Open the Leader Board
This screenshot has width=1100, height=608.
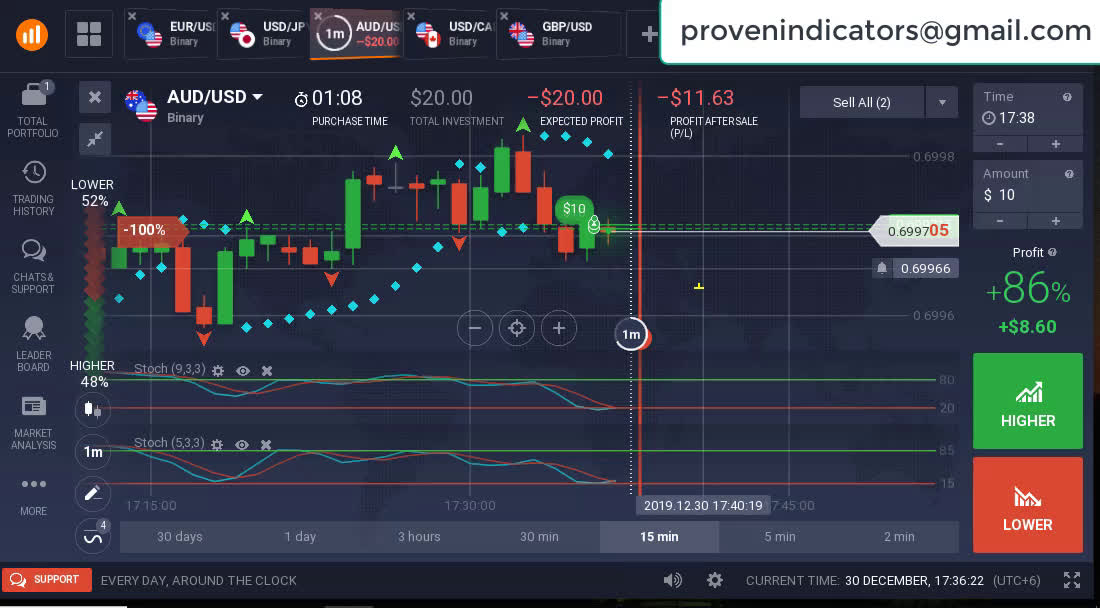pos(33,329)
